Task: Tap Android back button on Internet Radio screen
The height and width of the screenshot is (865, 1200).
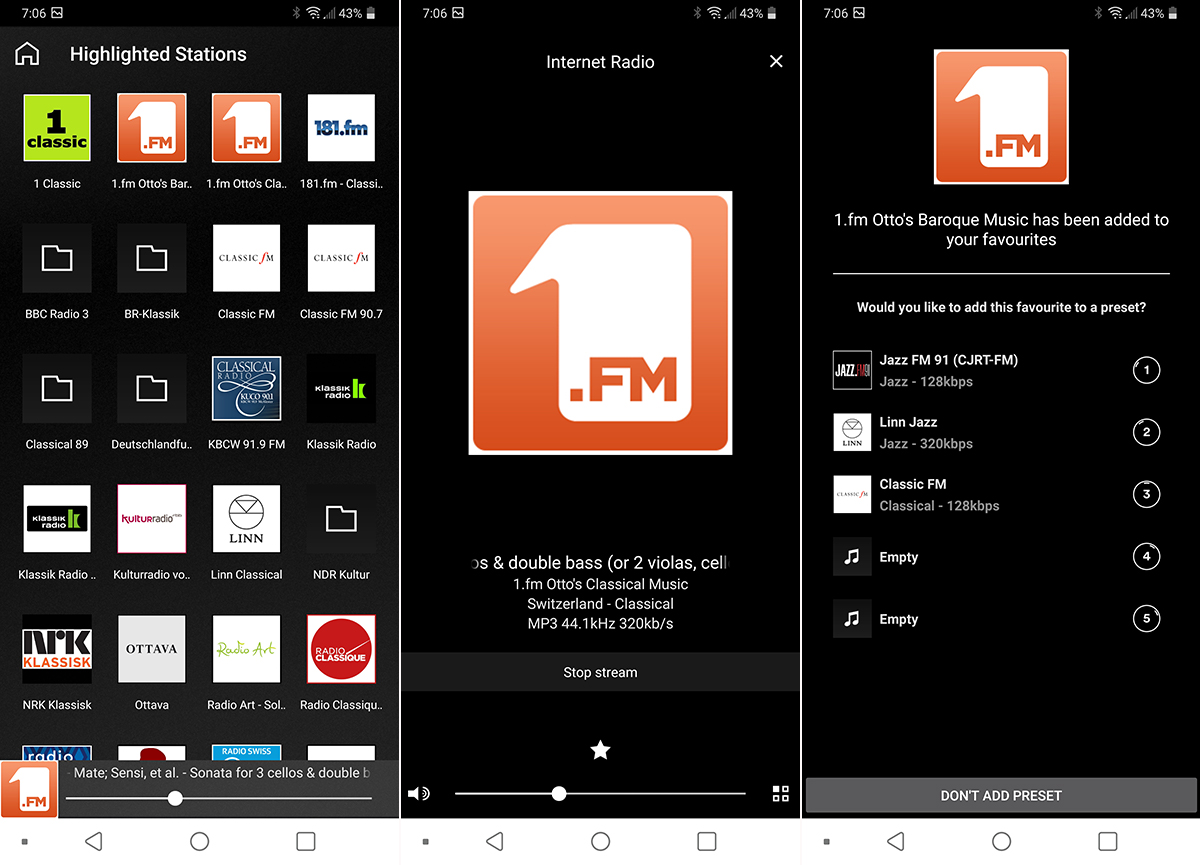Action: click(494, 841)
